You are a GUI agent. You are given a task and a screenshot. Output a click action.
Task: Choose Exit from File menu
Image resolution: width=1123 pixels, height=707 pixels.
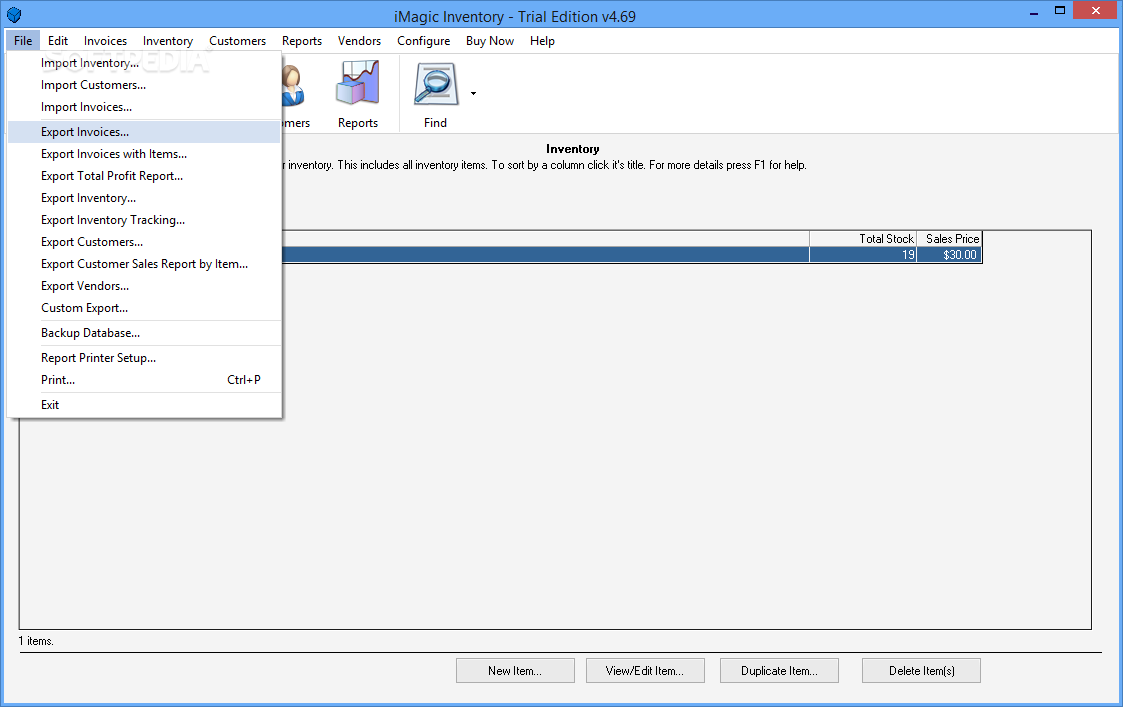click(144, 405)
